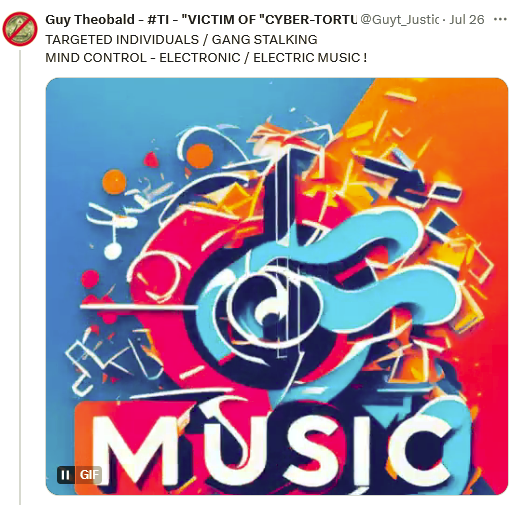Pause the playing GIF
The width and height of the screenshot is (522, 505).
click(x=65, y=475)
